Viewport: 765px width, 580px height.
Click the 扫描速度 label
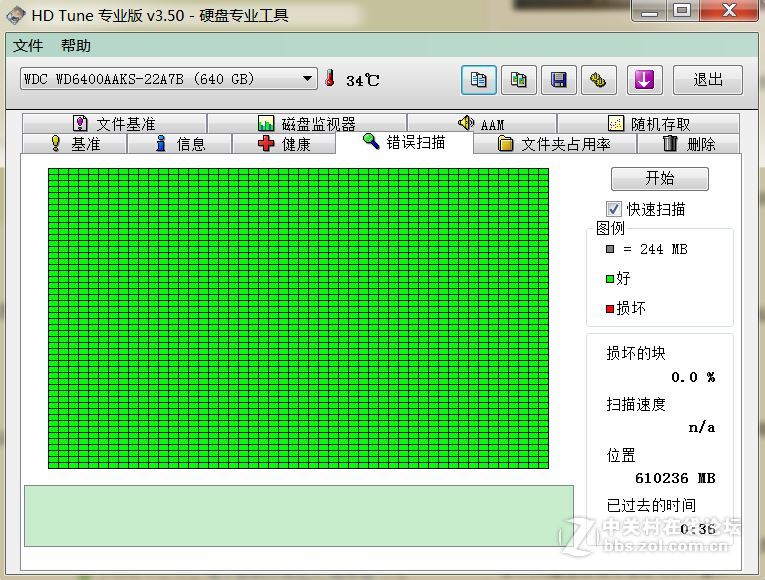coord(636,404)
